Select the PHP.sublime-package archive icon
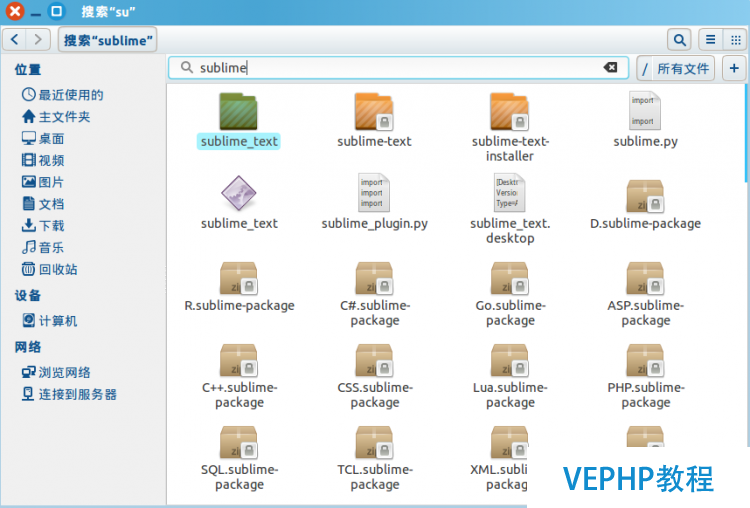Viewport: 750px width, 508px height. (x=645, y=360)
